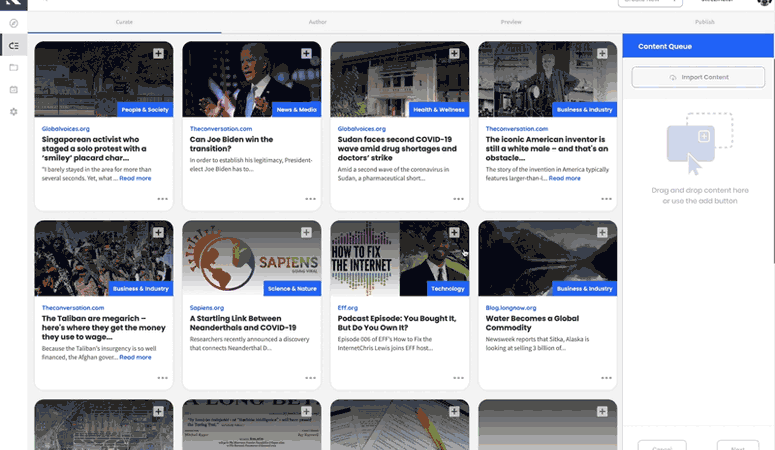This screenshot has height=450, width=775.
Task: Open the settings gear in sidebar
Action: click(x=14, y=112)
